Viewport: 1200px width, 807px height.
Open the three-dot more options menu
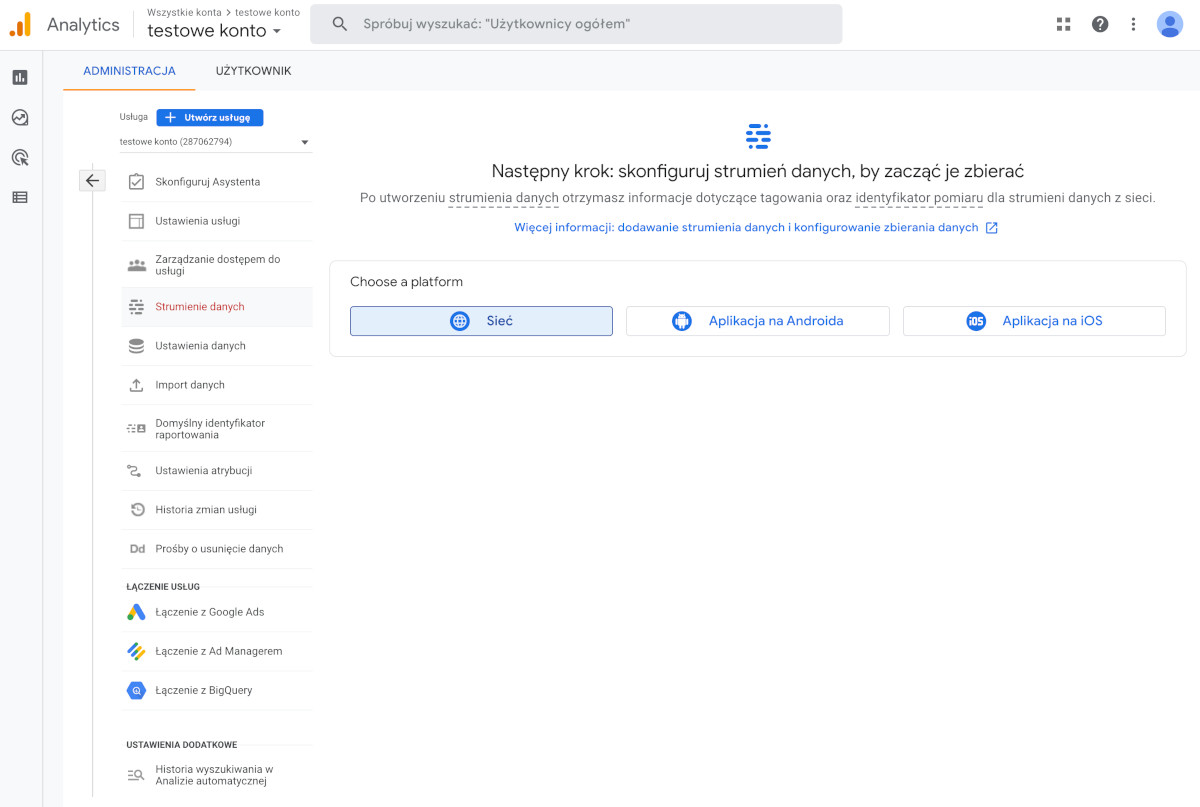1133,24
